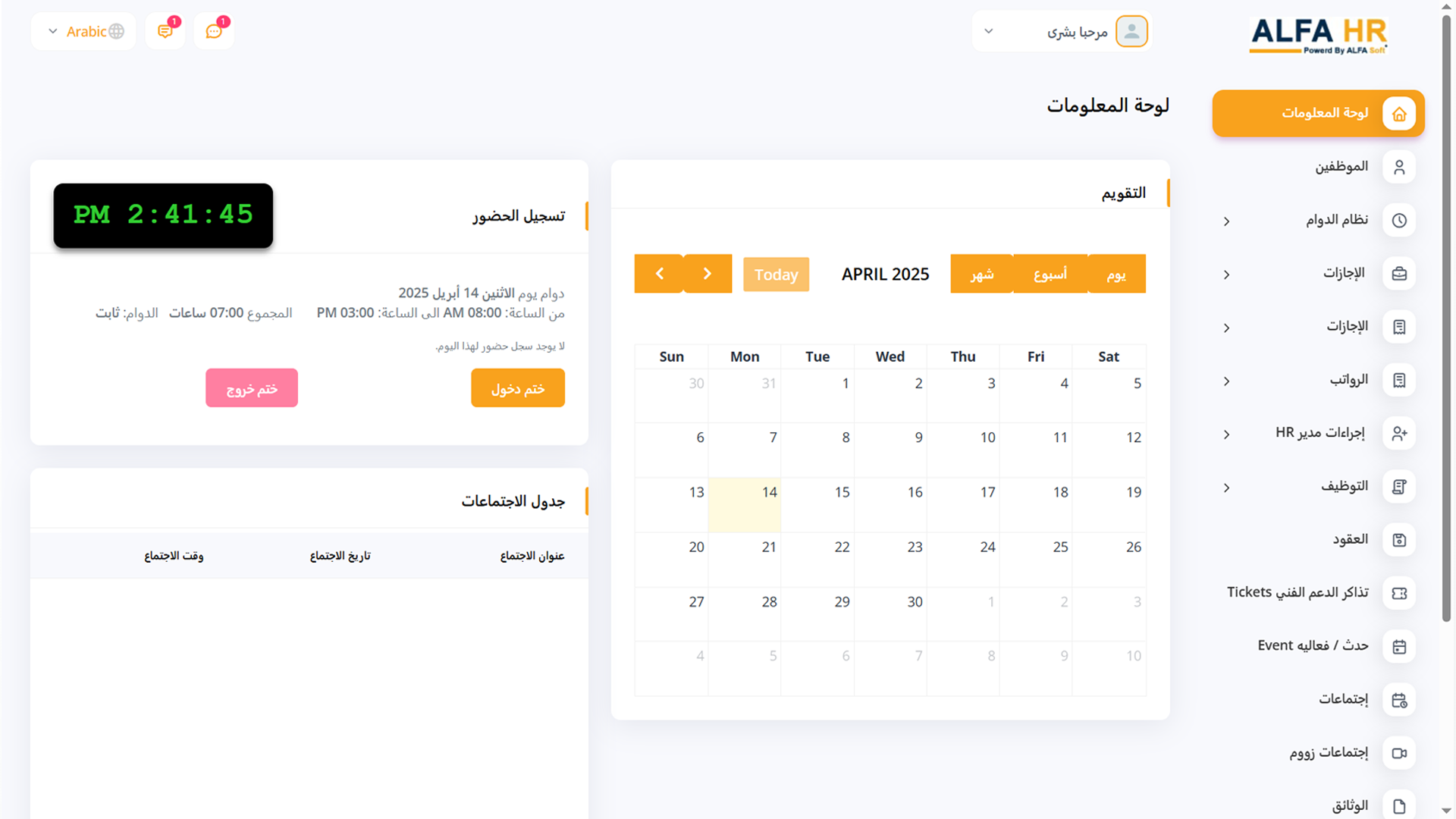Click the chat bubble notification icon
This screenshot has width=1456, height=819.
pos(214,31)
